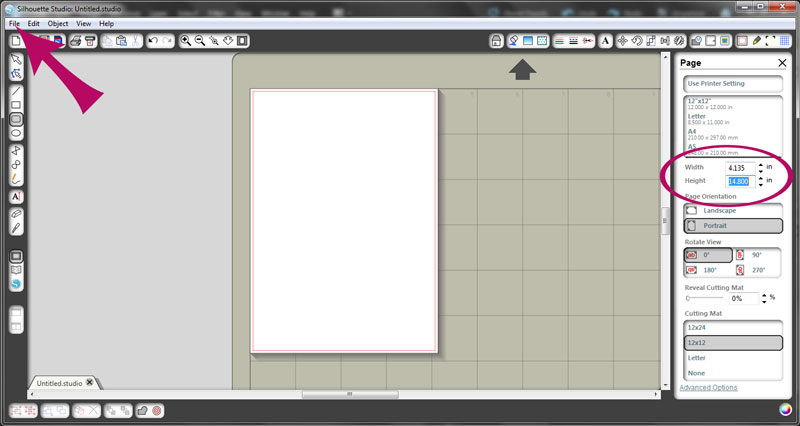Click the Print icon
800x426 pixels.
pos(76,41)
